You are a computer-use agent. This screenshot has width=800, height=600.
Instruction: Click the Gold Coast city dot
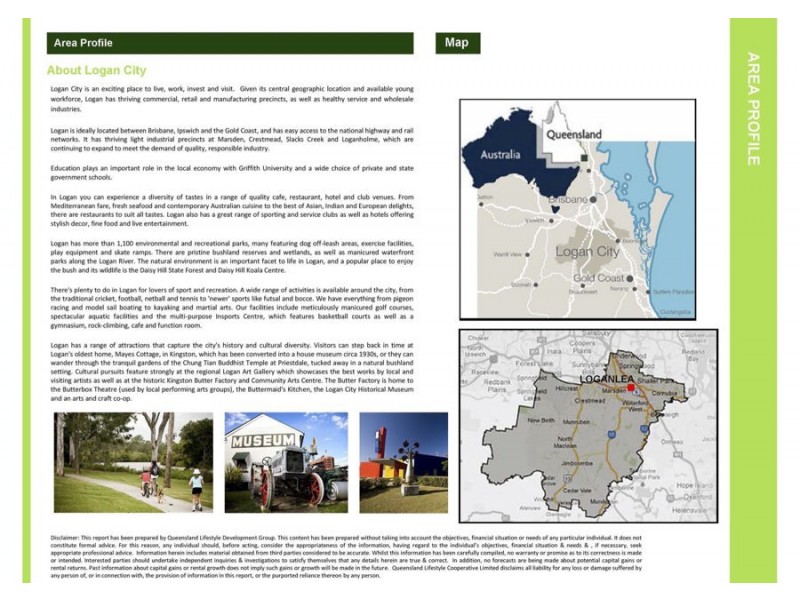[x=630, y=279]
